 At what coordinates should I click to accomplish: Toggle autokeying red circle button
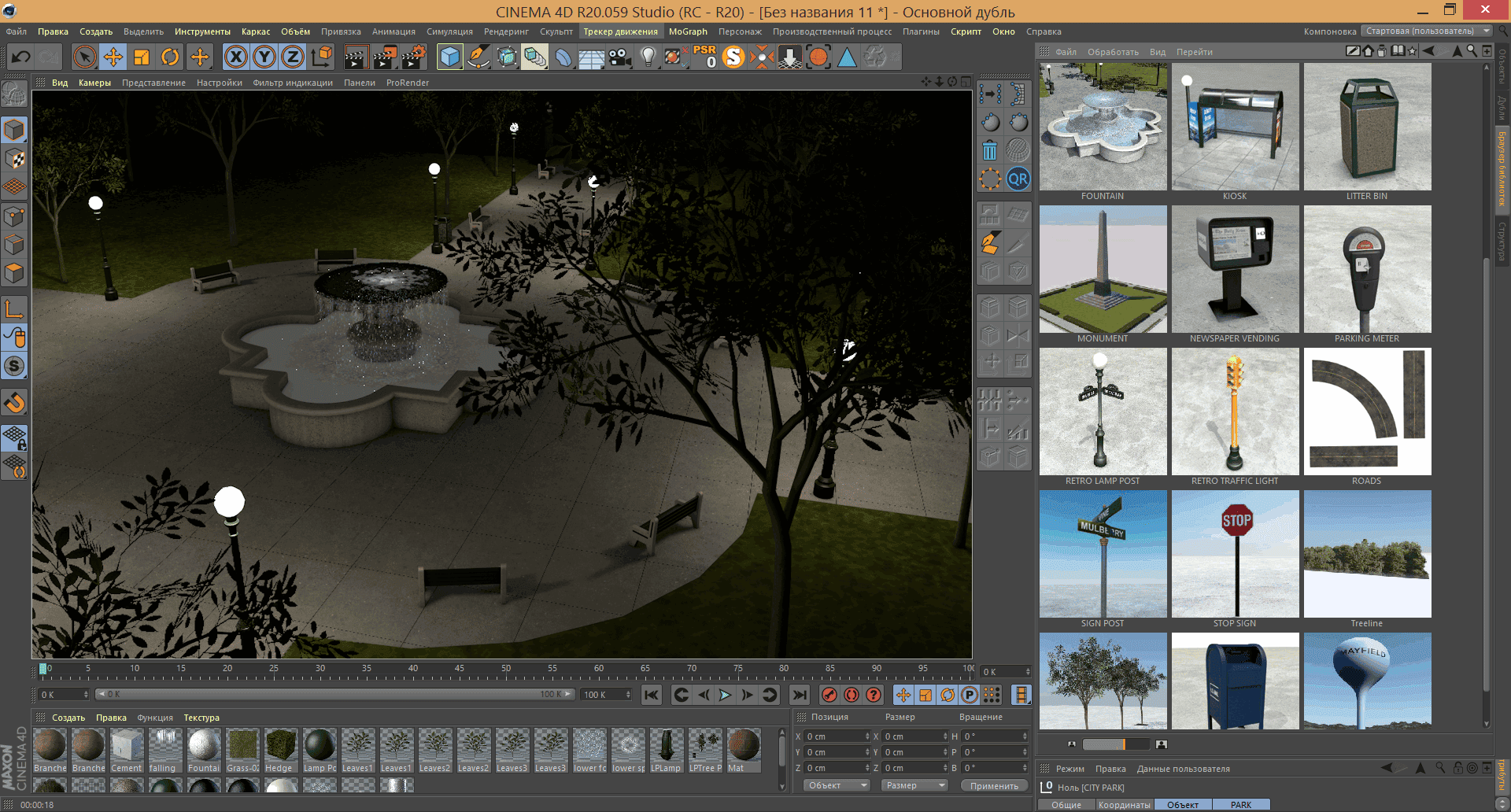(x=852, y=695)
